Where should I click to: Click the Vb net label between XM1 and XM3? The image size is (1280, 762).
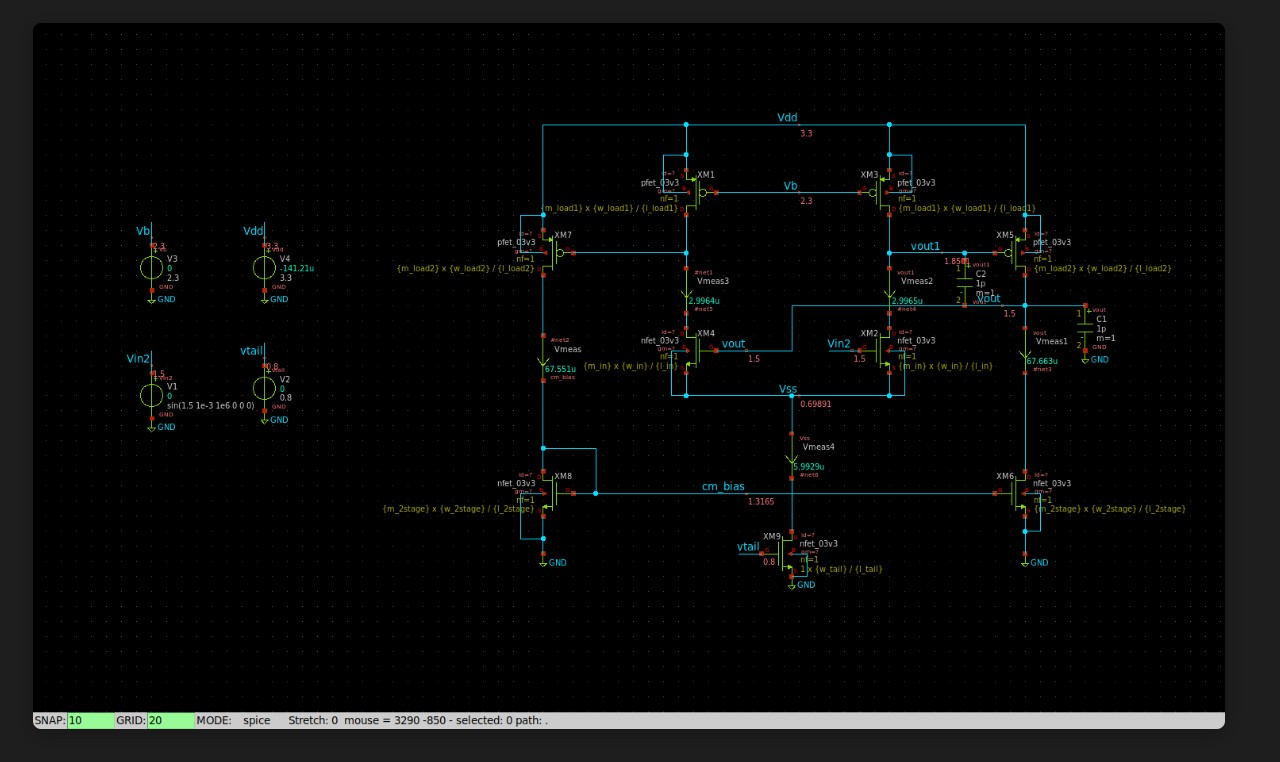click(790, 186)
